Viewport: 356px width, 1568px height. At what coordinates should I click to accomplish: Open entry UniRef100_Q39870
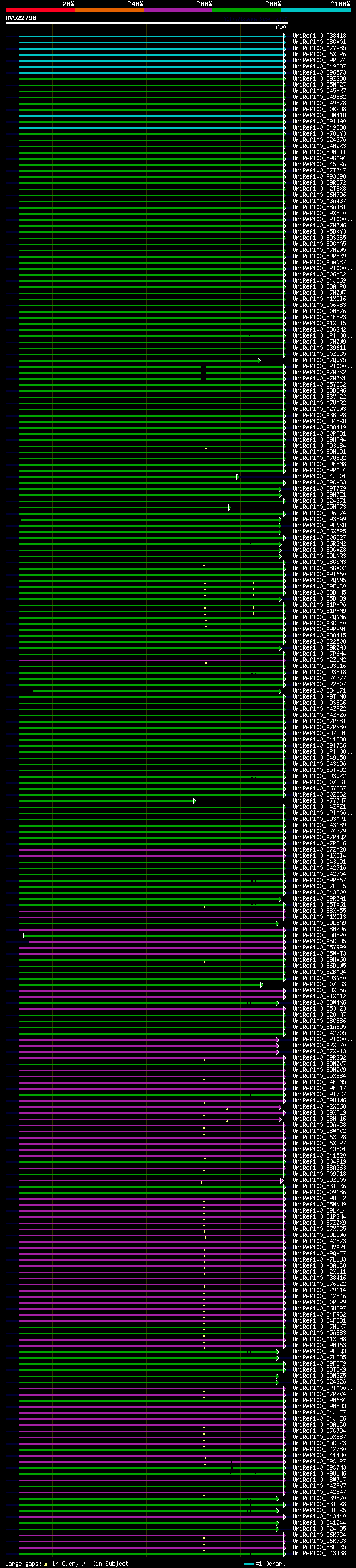[319, 1498]
